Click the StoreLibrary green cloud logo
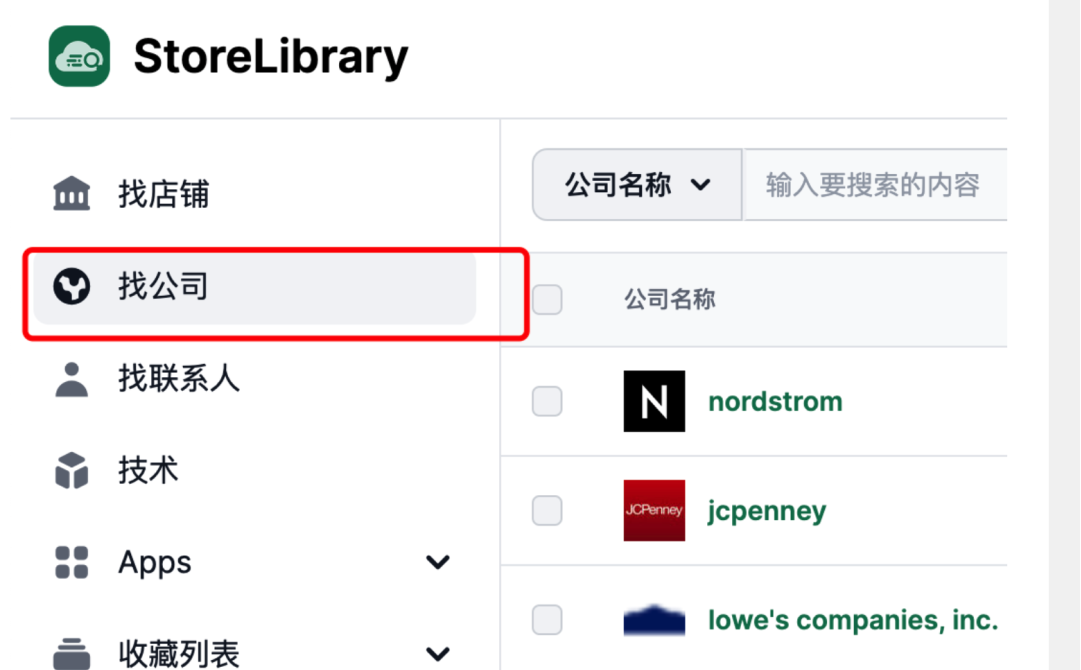The height and width of the screenshot is (670, 1081). [x=79, y=57]
